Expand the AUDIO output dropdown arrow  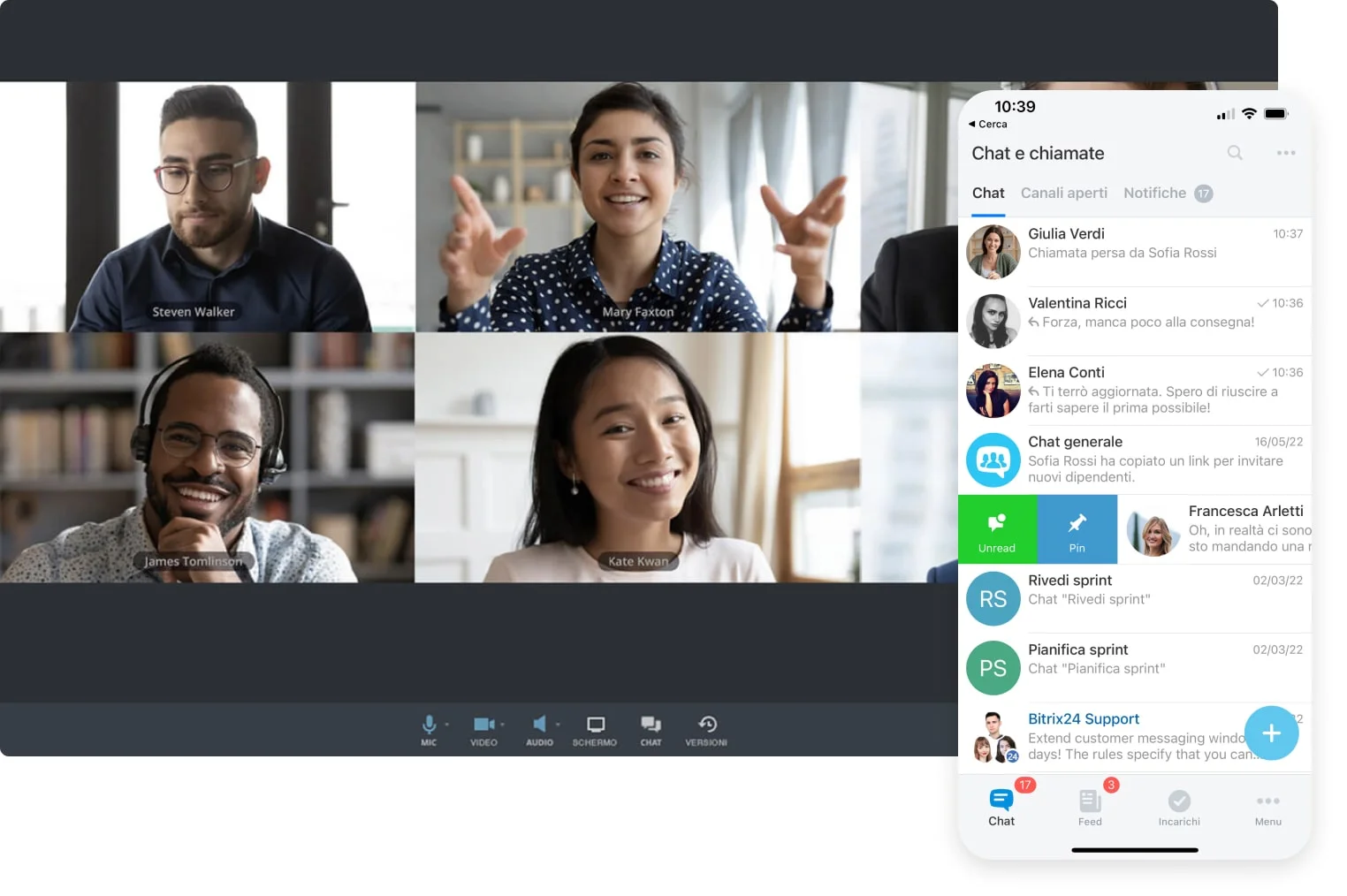click(559, 725)
